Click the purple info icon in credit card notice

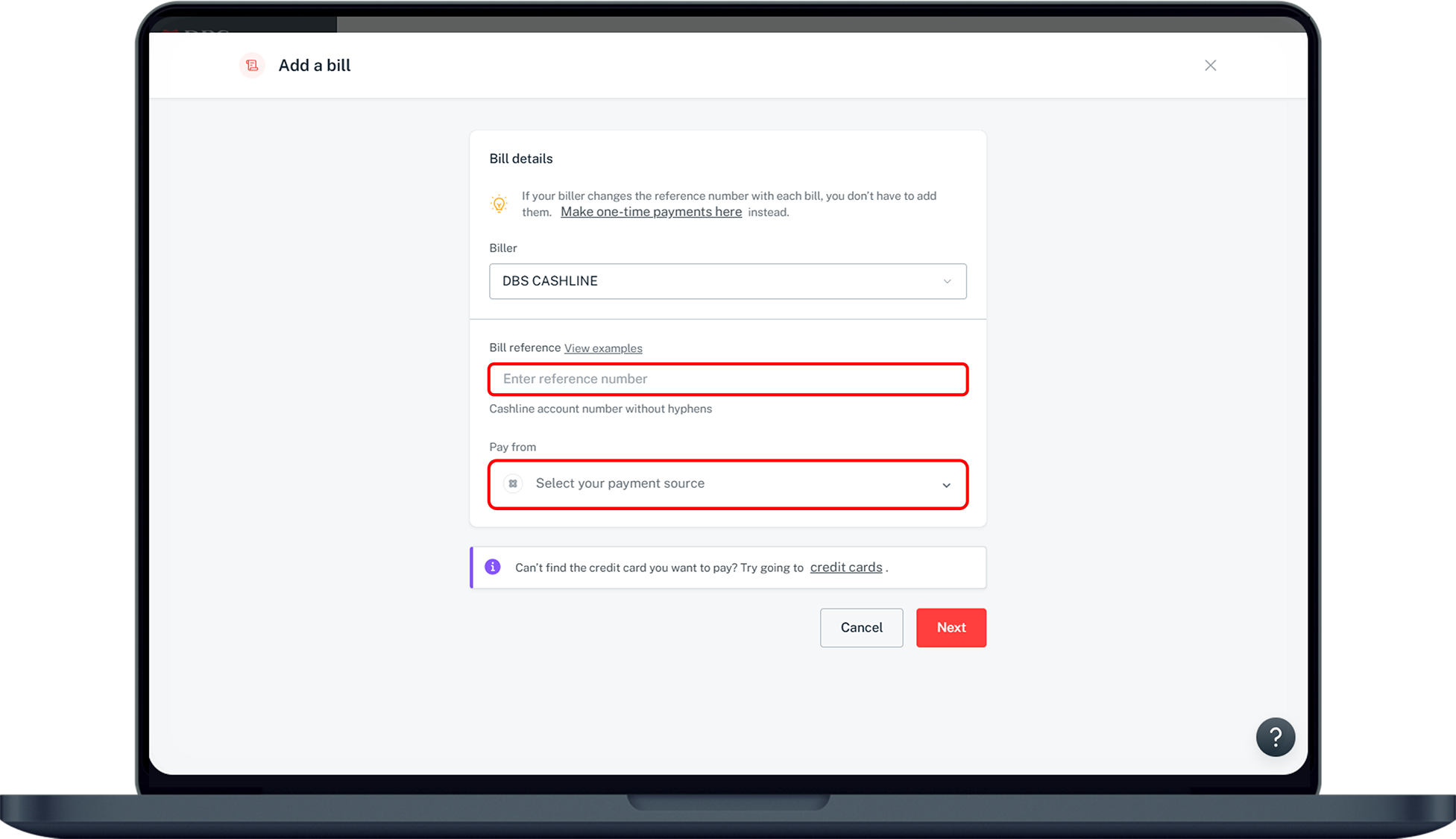(493, 567)
